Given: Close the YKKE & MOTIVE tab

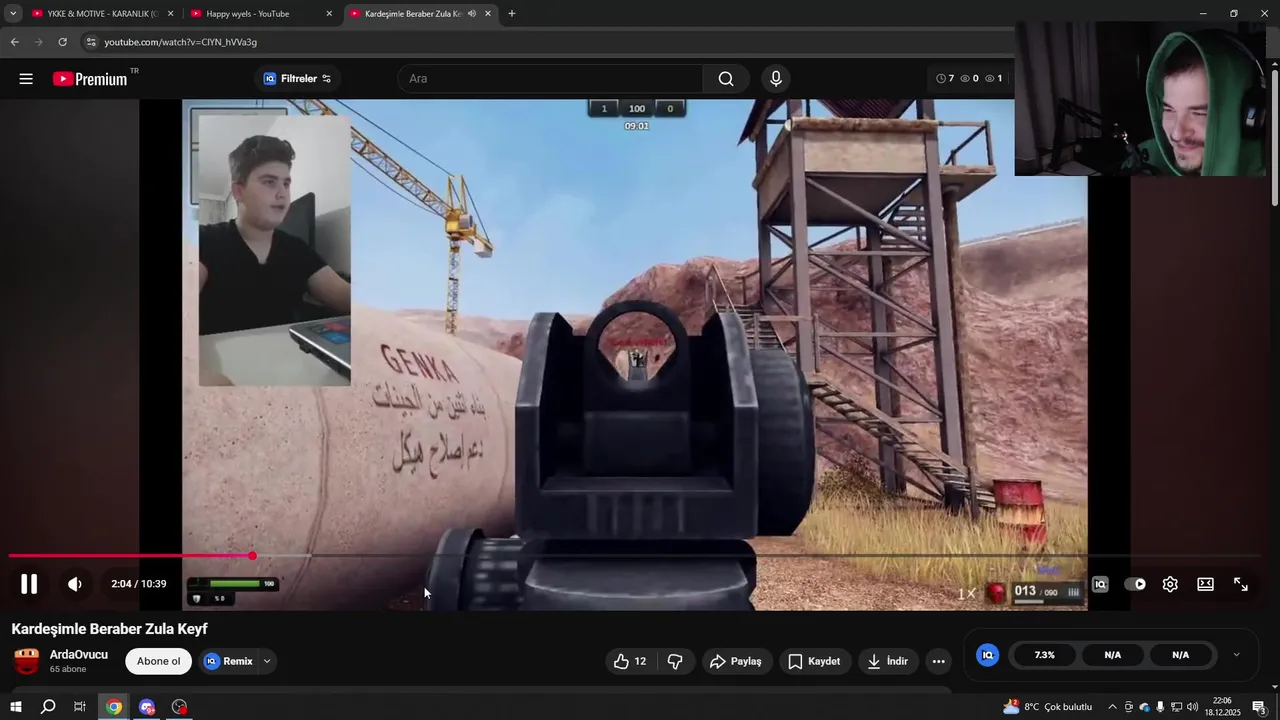Looking at the screenshot, I should pos(170,14).
